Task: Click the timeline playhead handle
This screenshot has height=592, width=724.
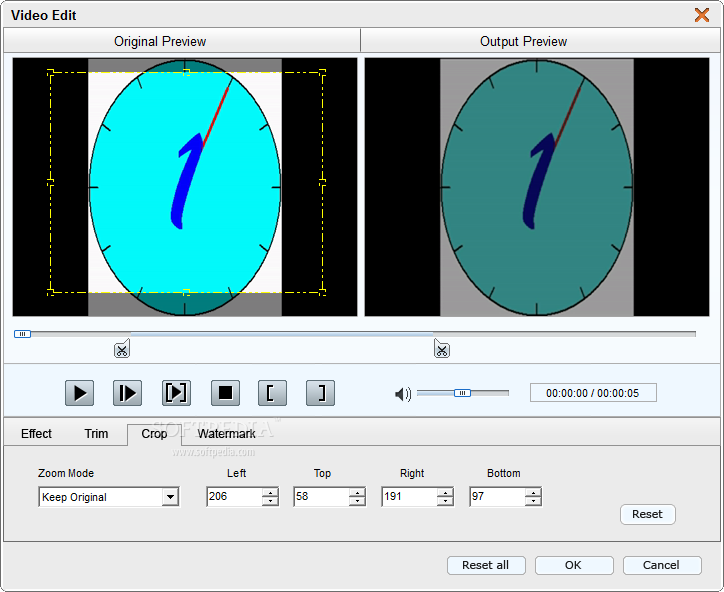Action: 22,334
